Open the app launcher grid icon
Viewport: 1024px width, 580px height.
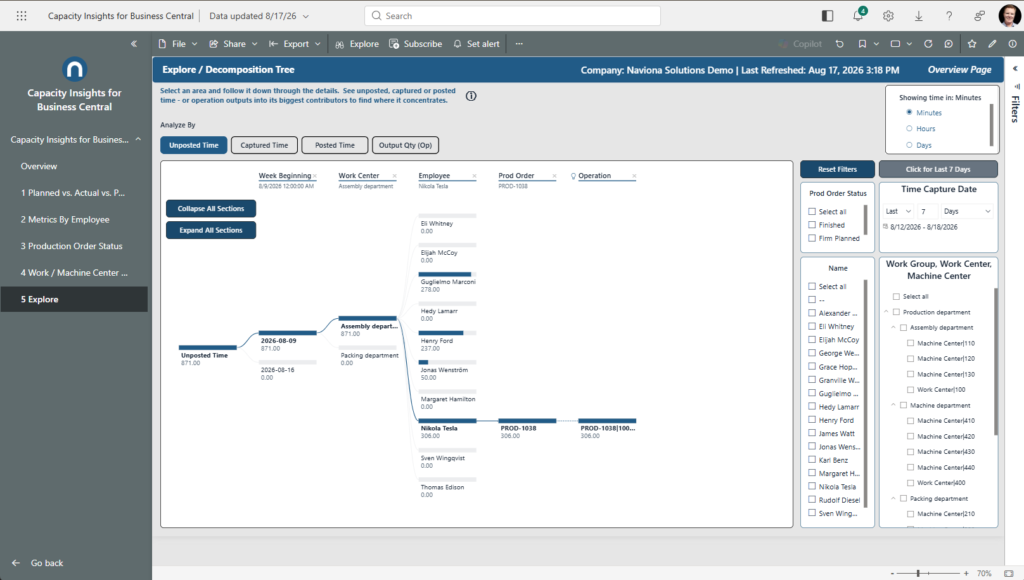[22, 16]
